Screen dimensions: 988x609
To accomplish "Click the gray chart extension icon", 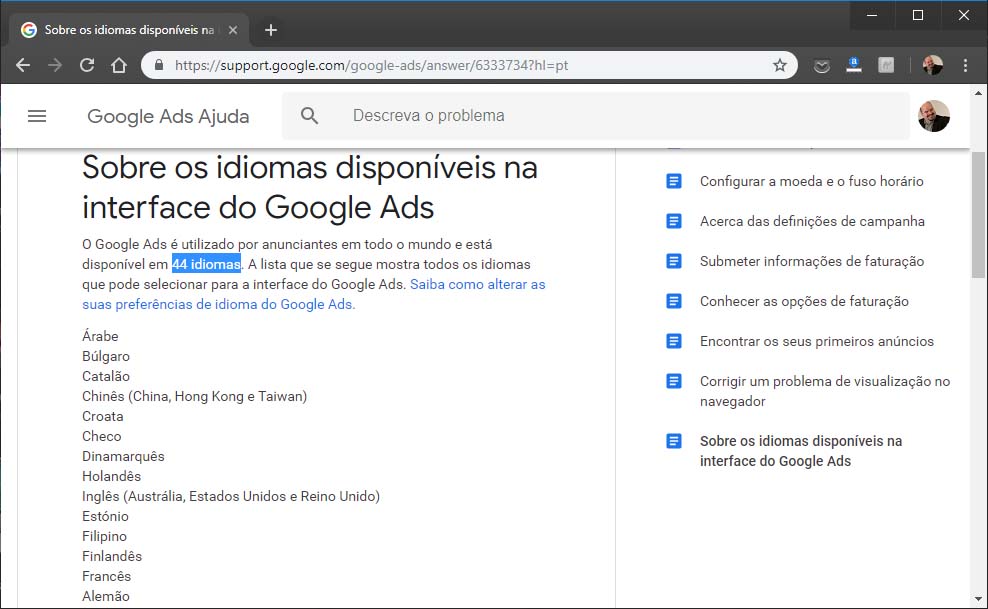I will coord(886,65).
